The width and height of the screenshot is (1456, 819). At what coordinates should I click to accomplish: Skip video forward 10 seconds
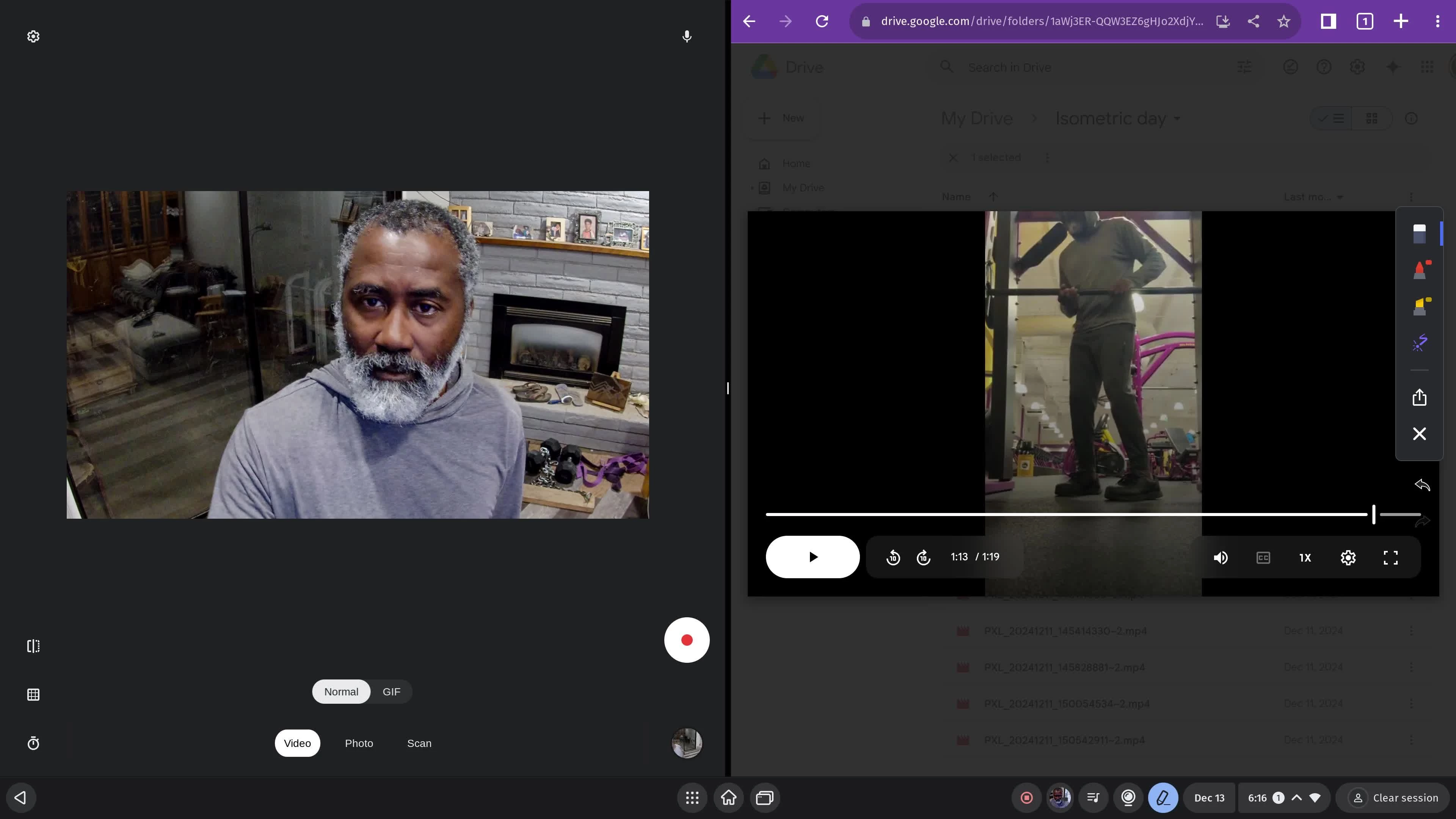click(924, 557)
